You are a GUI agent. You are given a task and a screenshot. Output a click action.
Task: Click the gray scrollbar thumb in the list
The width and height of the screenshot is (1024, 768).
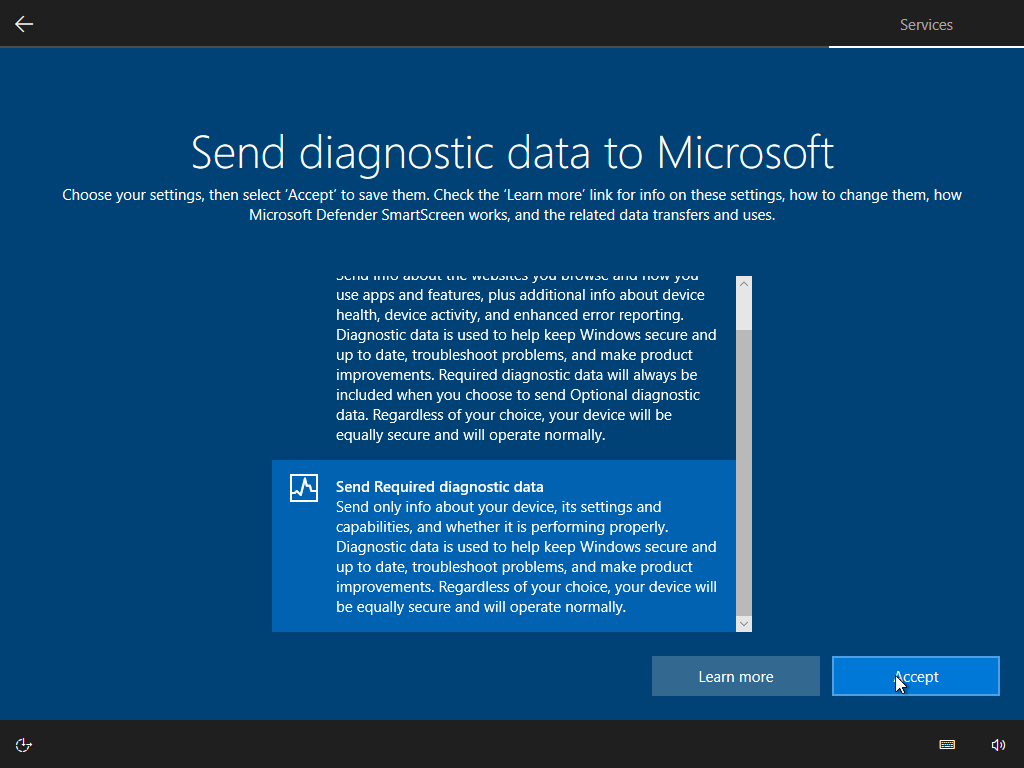coord(743,470)
